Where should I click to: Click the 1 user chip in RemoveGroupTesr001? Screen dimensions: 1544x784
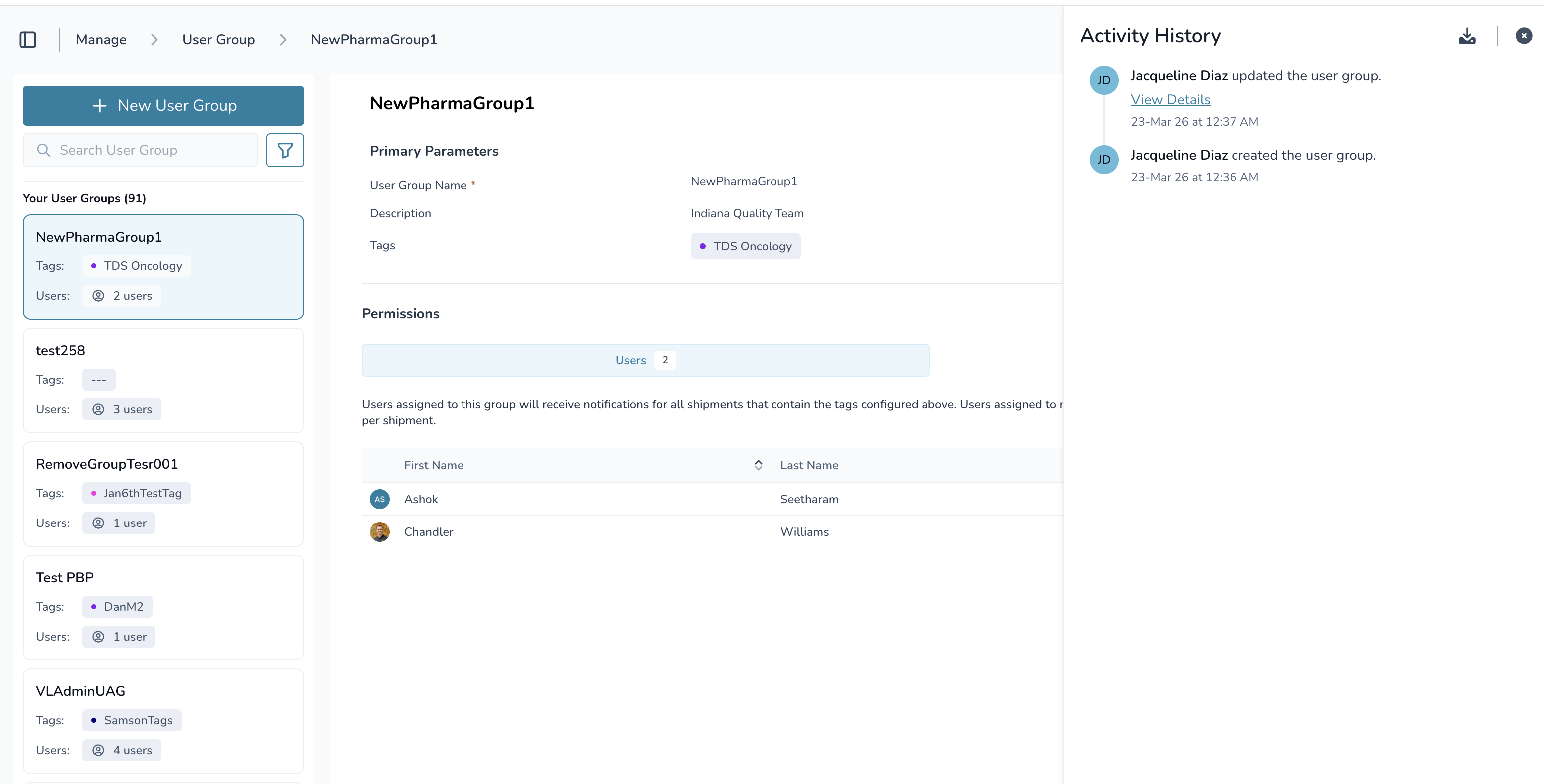click(x=119, y=523)
